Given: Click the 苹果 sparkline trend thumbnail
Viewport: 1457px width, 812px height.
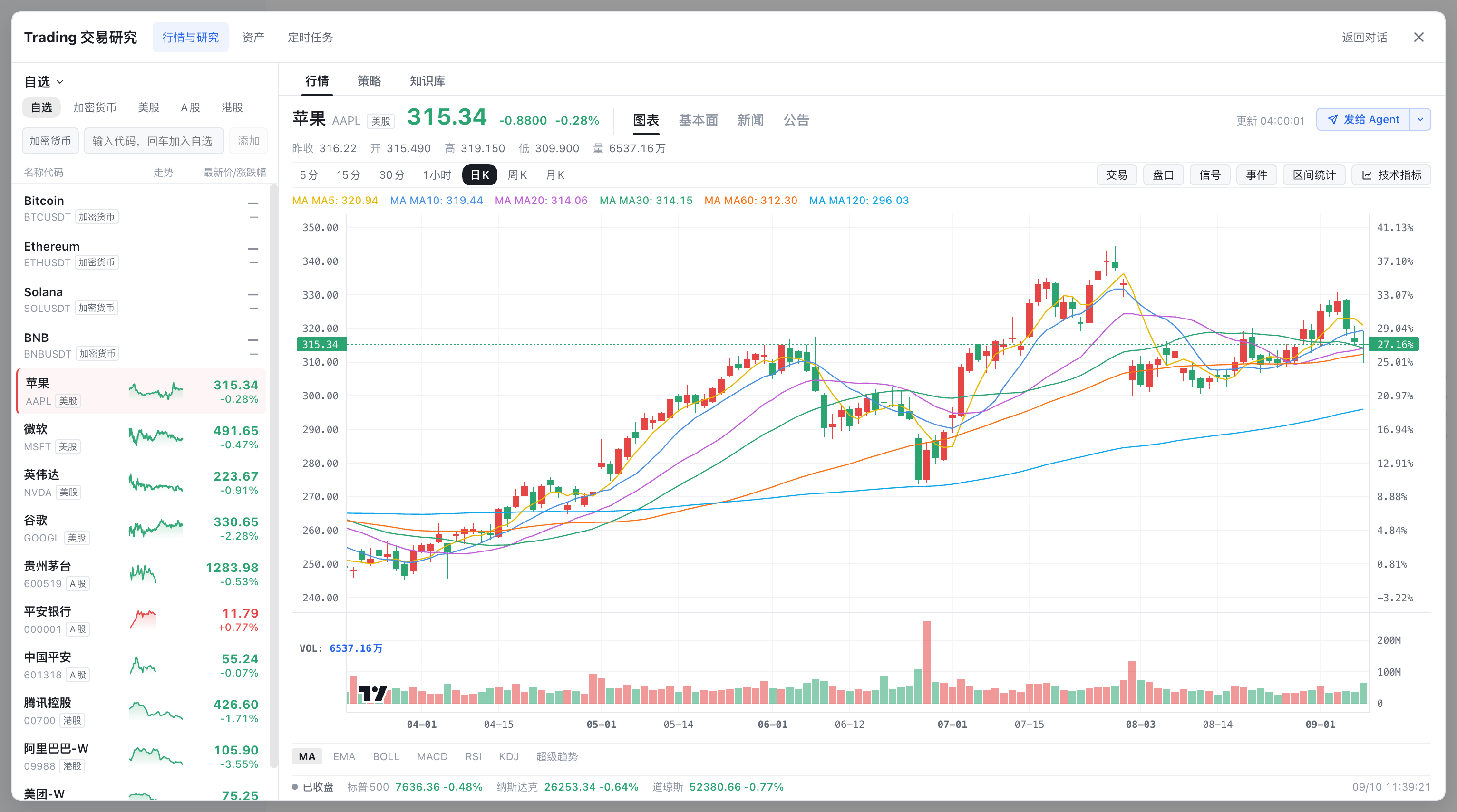Looking at the screenshot, I should [156, 391].
